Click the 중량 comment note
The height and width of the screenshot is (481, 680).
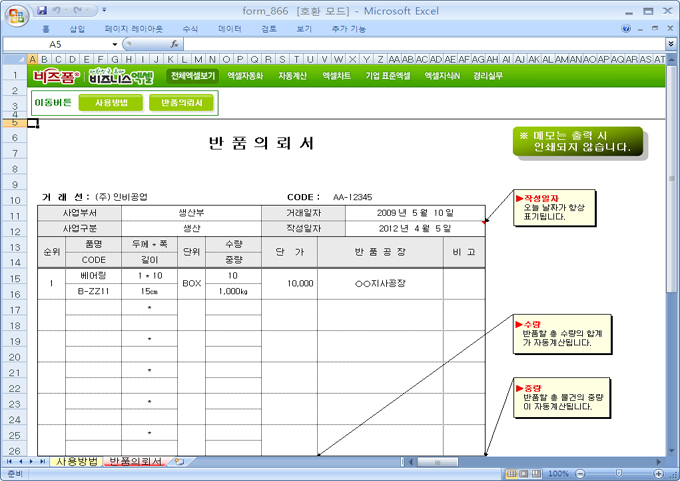[x=562, y=398]
